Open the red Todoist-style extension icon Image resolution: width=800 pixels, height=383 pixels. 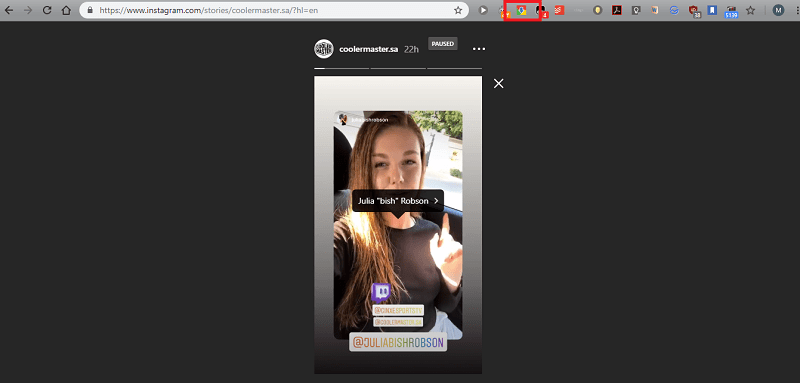tap(560, 10)
